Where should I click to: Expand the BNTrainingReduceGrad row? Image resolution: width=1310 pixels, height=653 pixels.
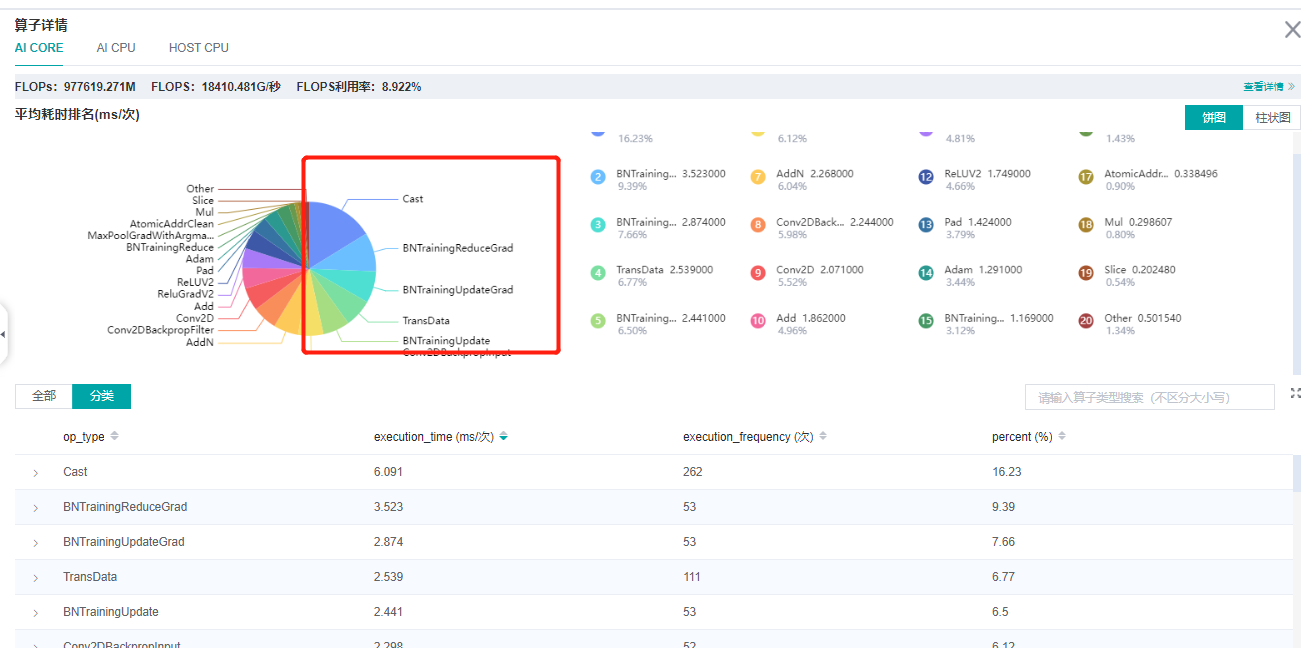point(36,508)
